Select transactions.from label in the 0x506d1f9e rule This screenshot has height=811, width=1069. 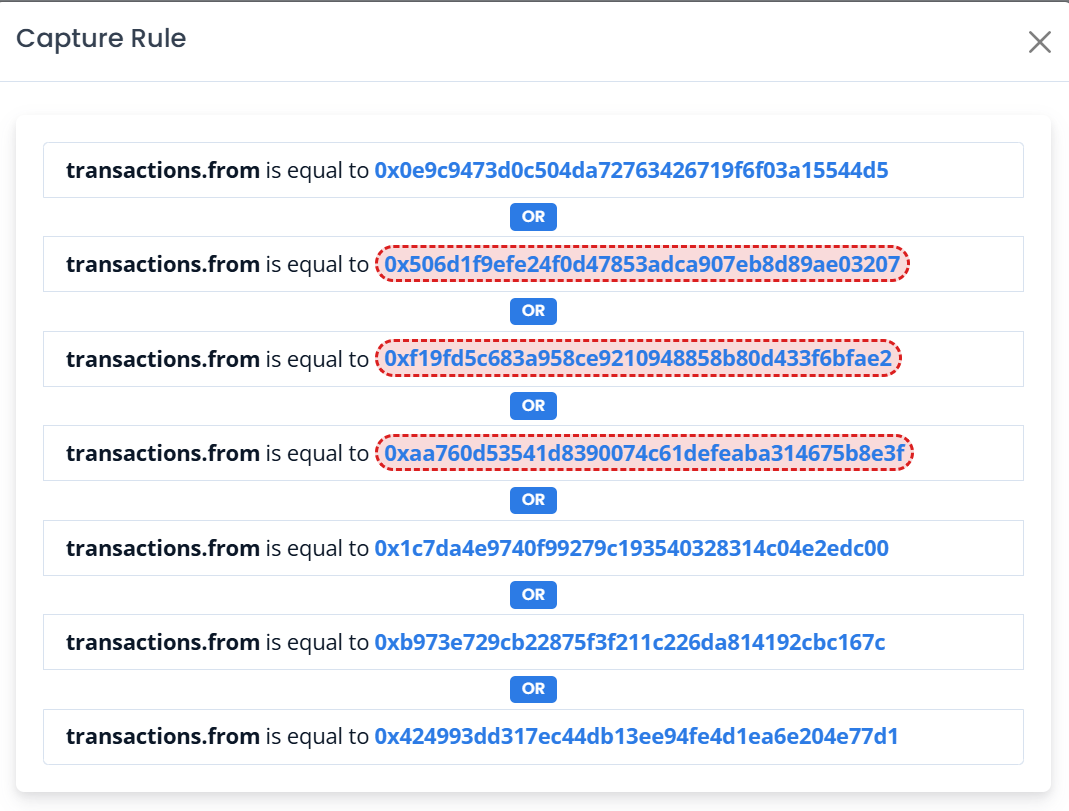[x=163, y=264]
